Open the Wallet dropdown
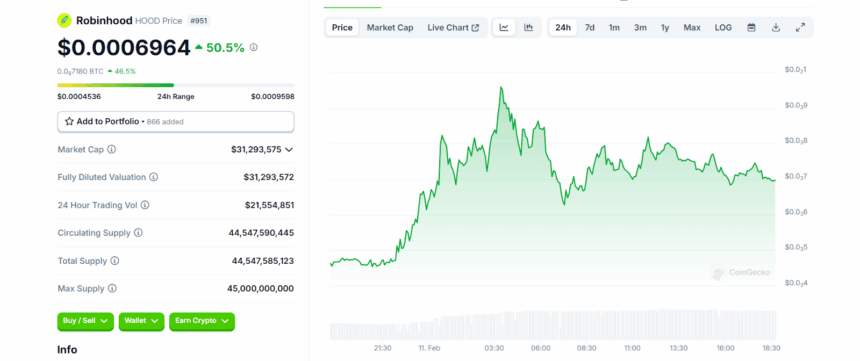The width and height of the screenshot is (860, 361). (x=142, y=321)
